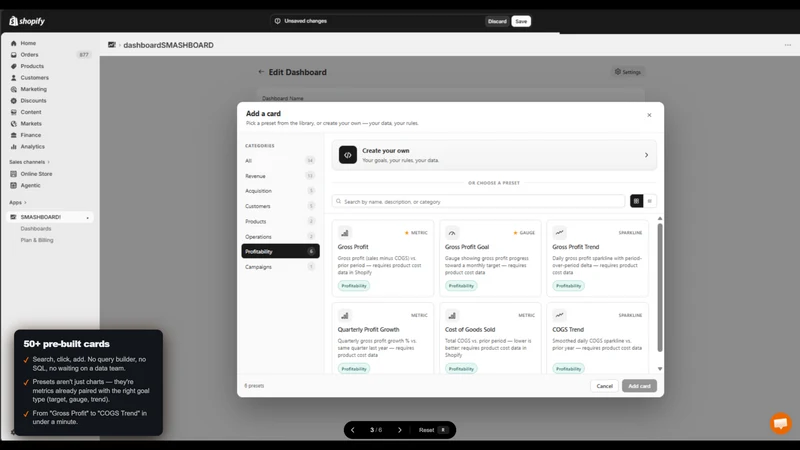Select the Operations category
The image size is (800, 450).
click(x=280, y=237)
